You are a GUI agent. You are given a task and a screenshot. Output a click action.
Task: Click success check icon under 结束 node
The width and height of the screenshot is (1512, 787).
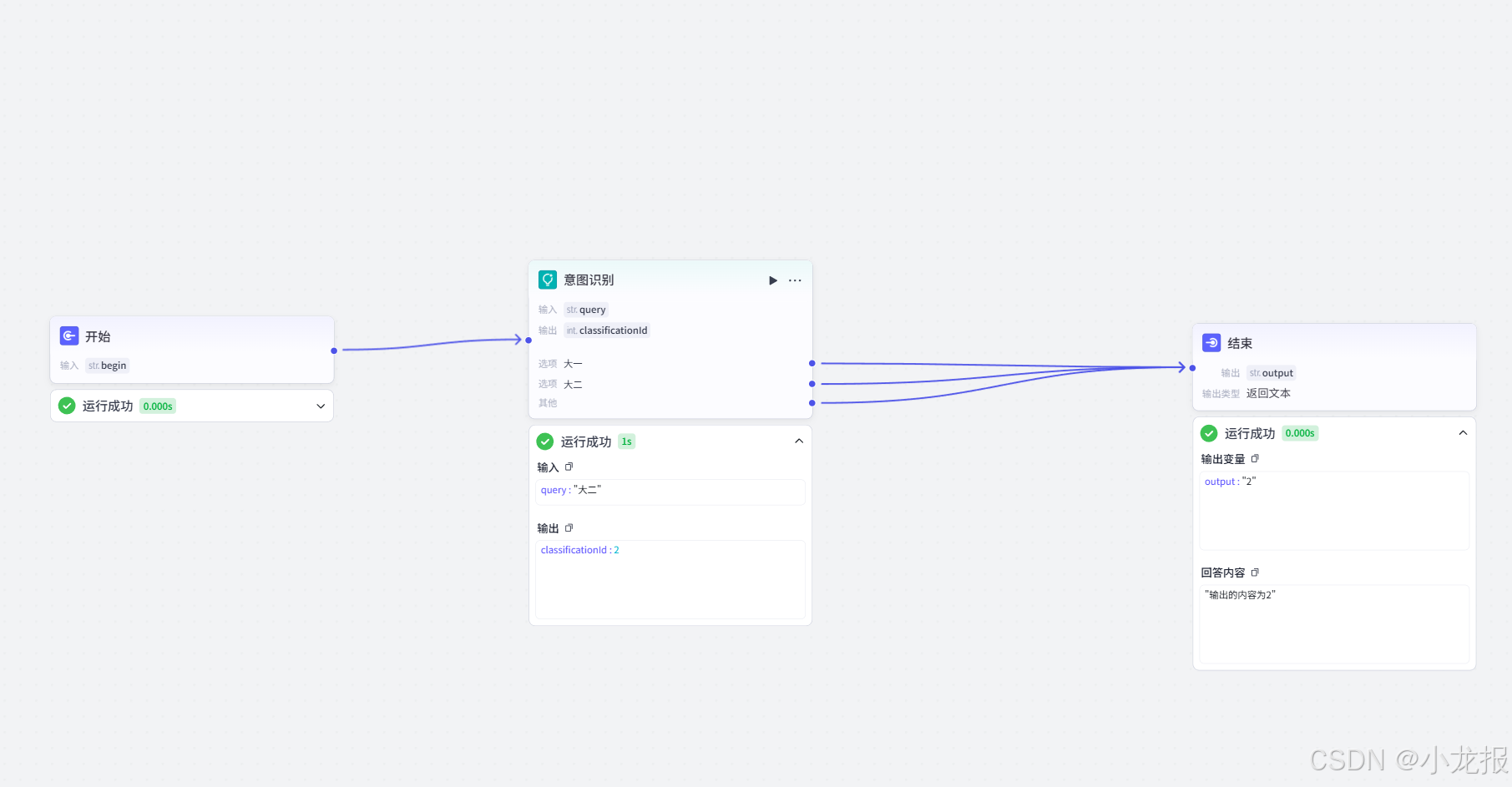point(1209,433)
